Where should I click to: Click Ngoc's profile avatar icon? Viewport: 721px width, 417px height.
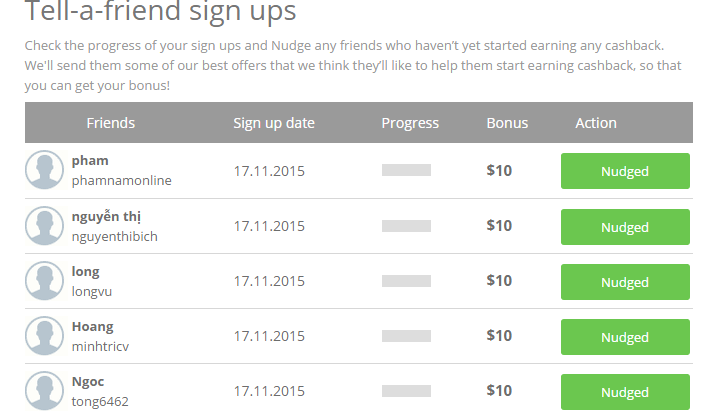pyautogui.click(x=44, y=391)
